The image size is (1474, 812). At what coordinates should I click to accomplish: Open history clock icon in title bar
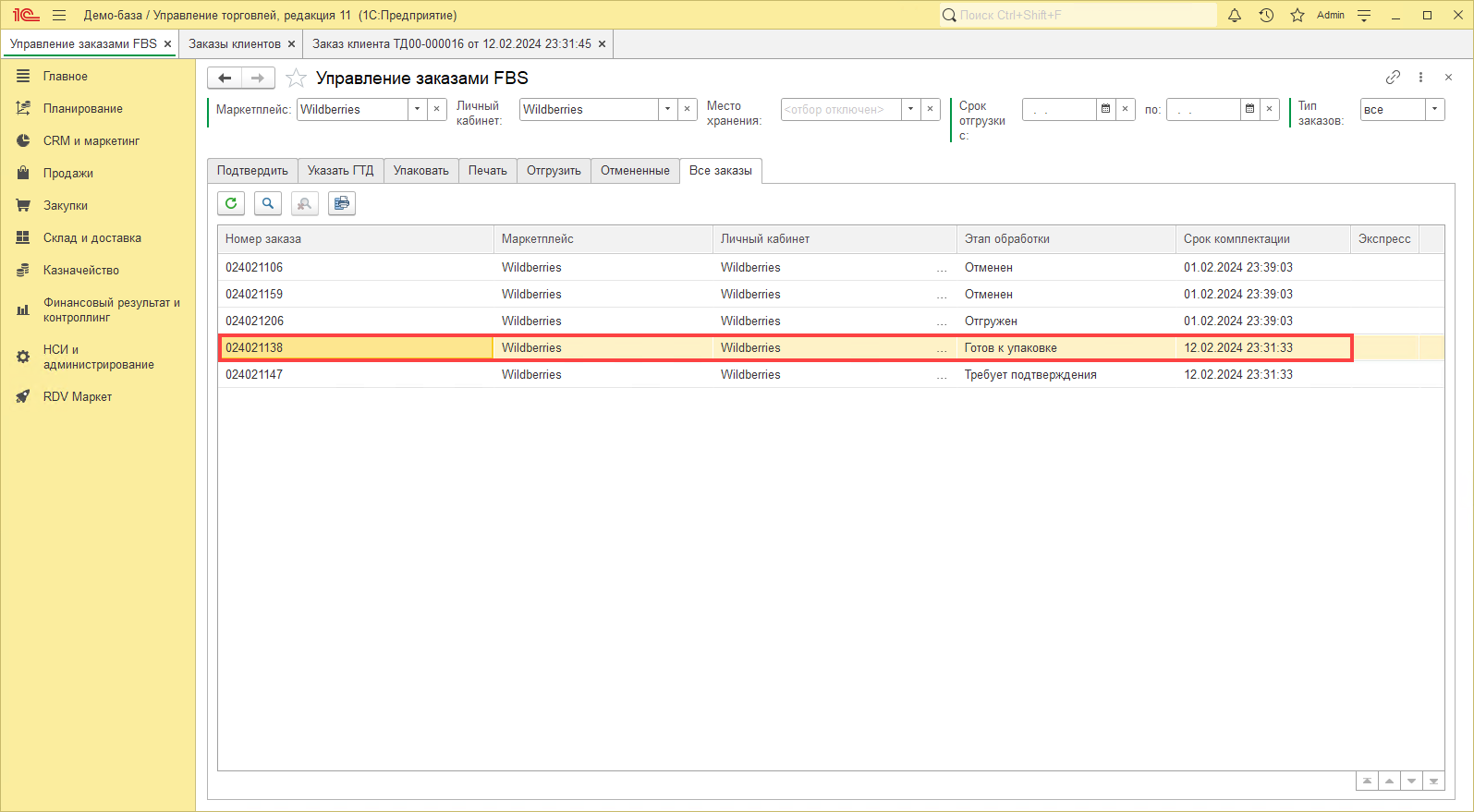[1266, 15]
